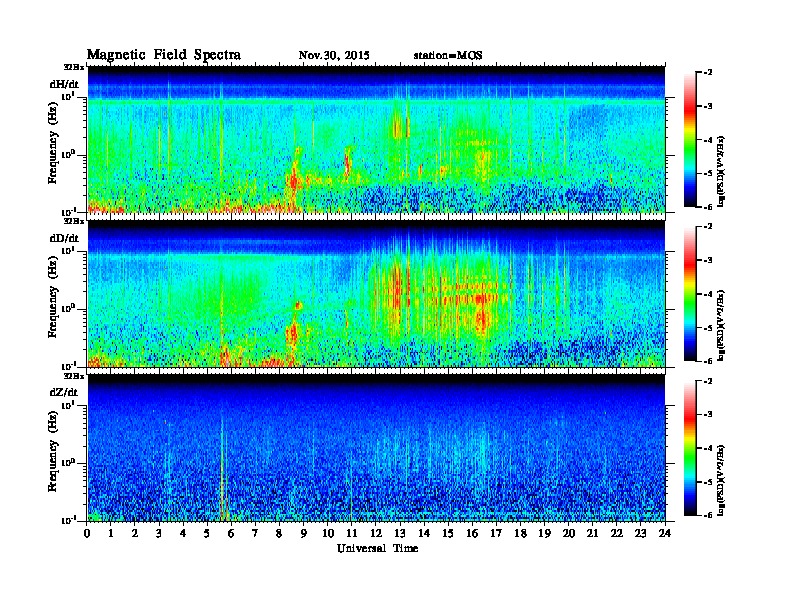Image resolution: width=792 pixels, height=612 pixels.
Task: Click the log(PSD) label beside dH/dt color bar
Action: (x=722, y=171)
